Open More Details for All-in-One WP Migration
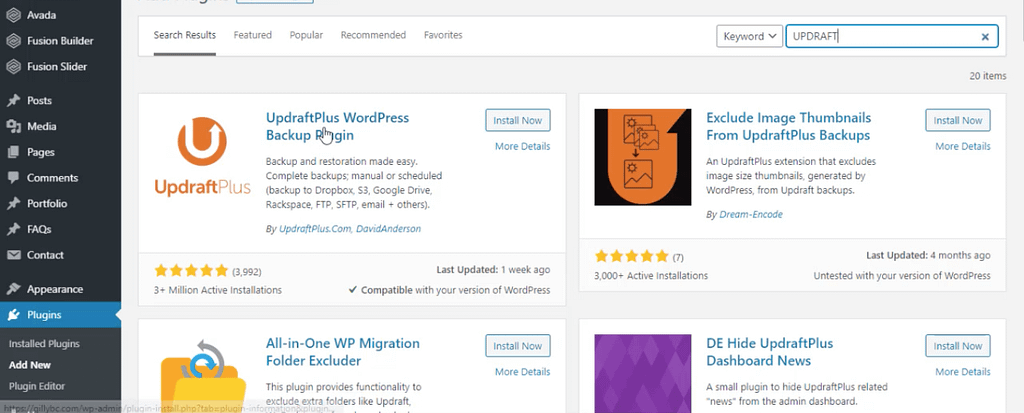The width and height of the screenshot is (1024, 413). 522,372
